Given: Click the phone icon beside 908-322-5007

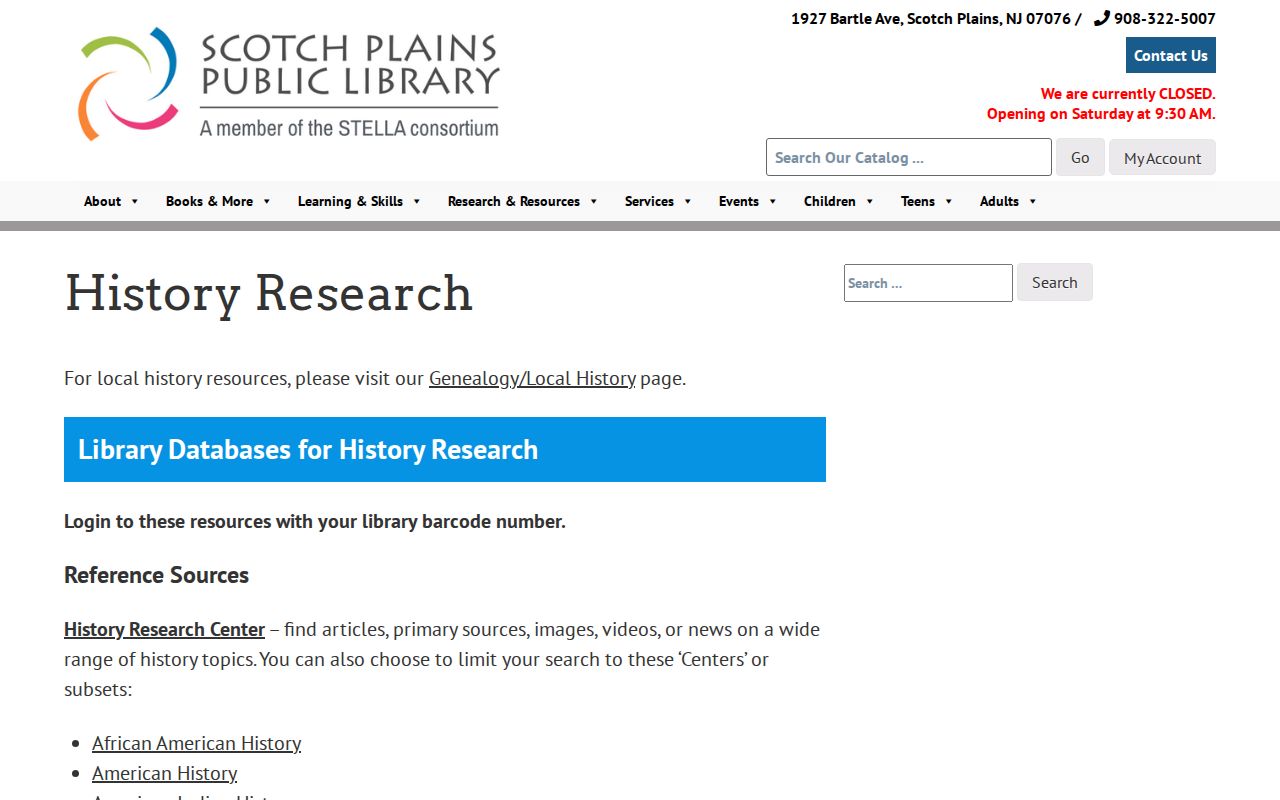Looking at the screenshot, I should (1102, 18).
